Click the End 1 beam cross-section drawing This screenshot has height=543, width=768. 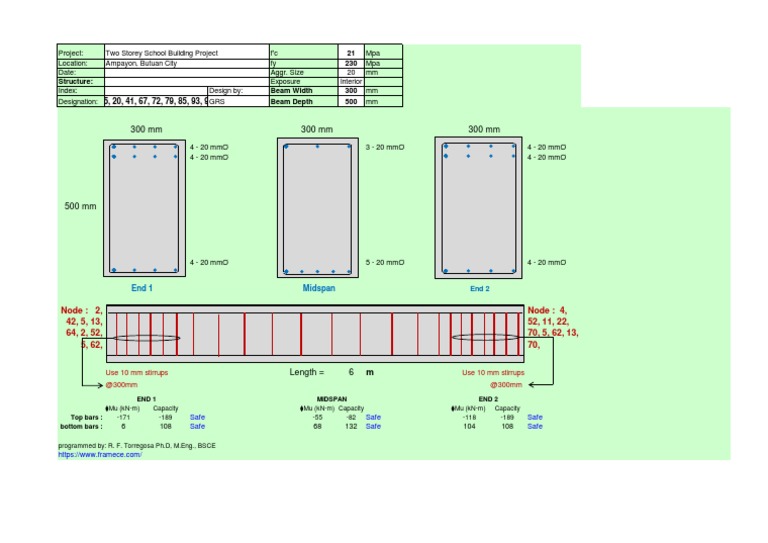144,208
